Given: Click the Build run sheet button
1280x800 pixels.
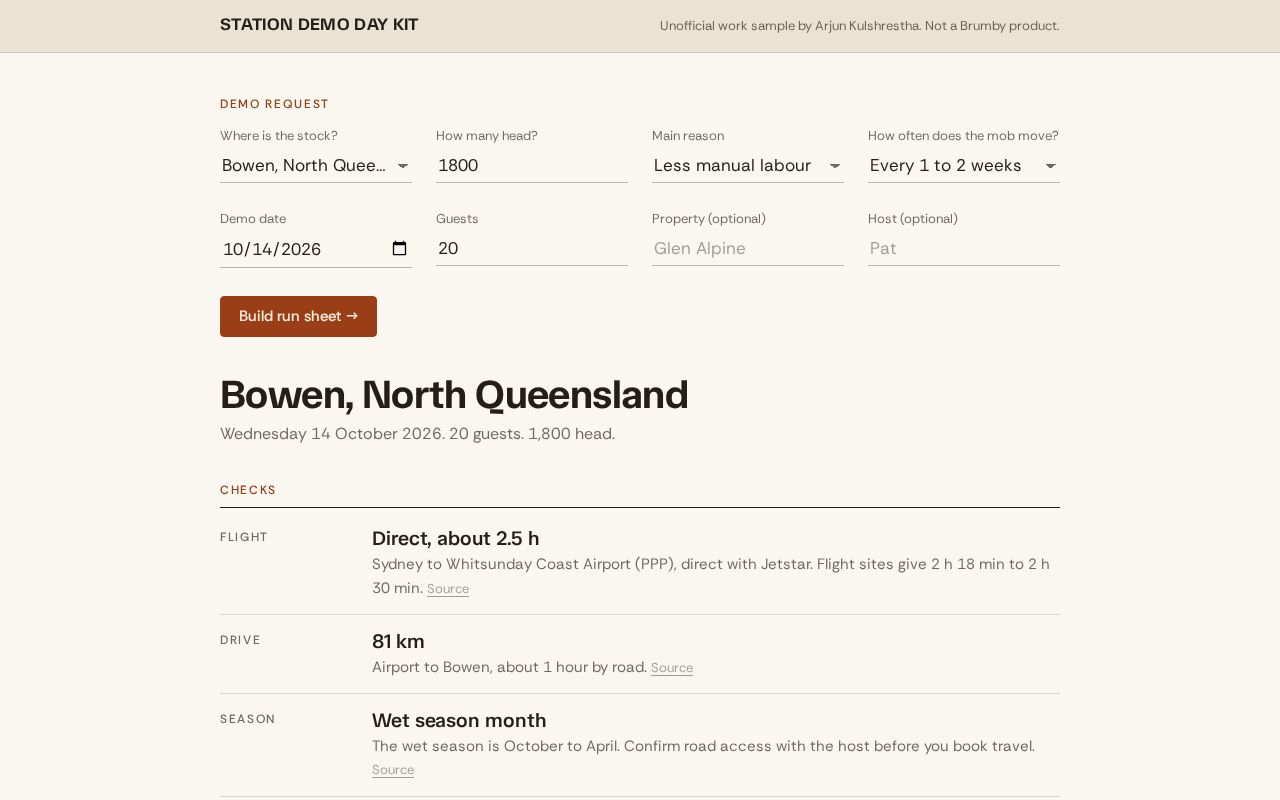Looking at the screenshot, I should (x=298, y=316).
